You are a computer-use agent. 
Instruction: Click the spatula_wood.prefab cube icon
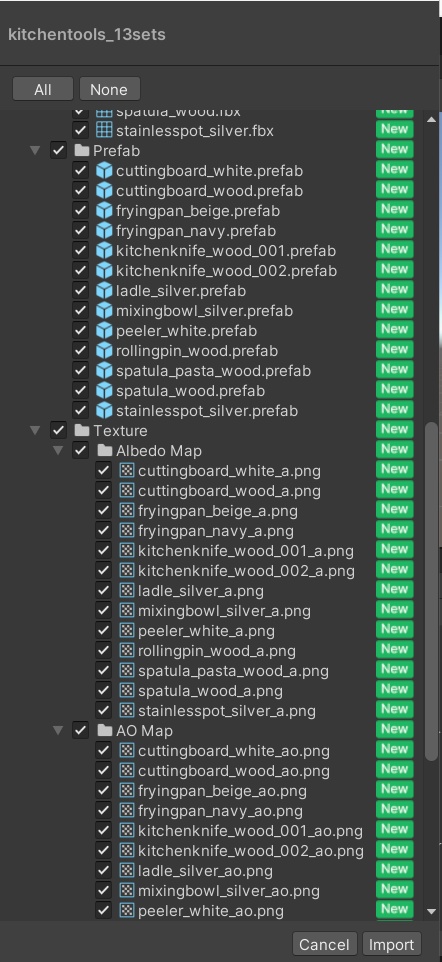(104, 391)
